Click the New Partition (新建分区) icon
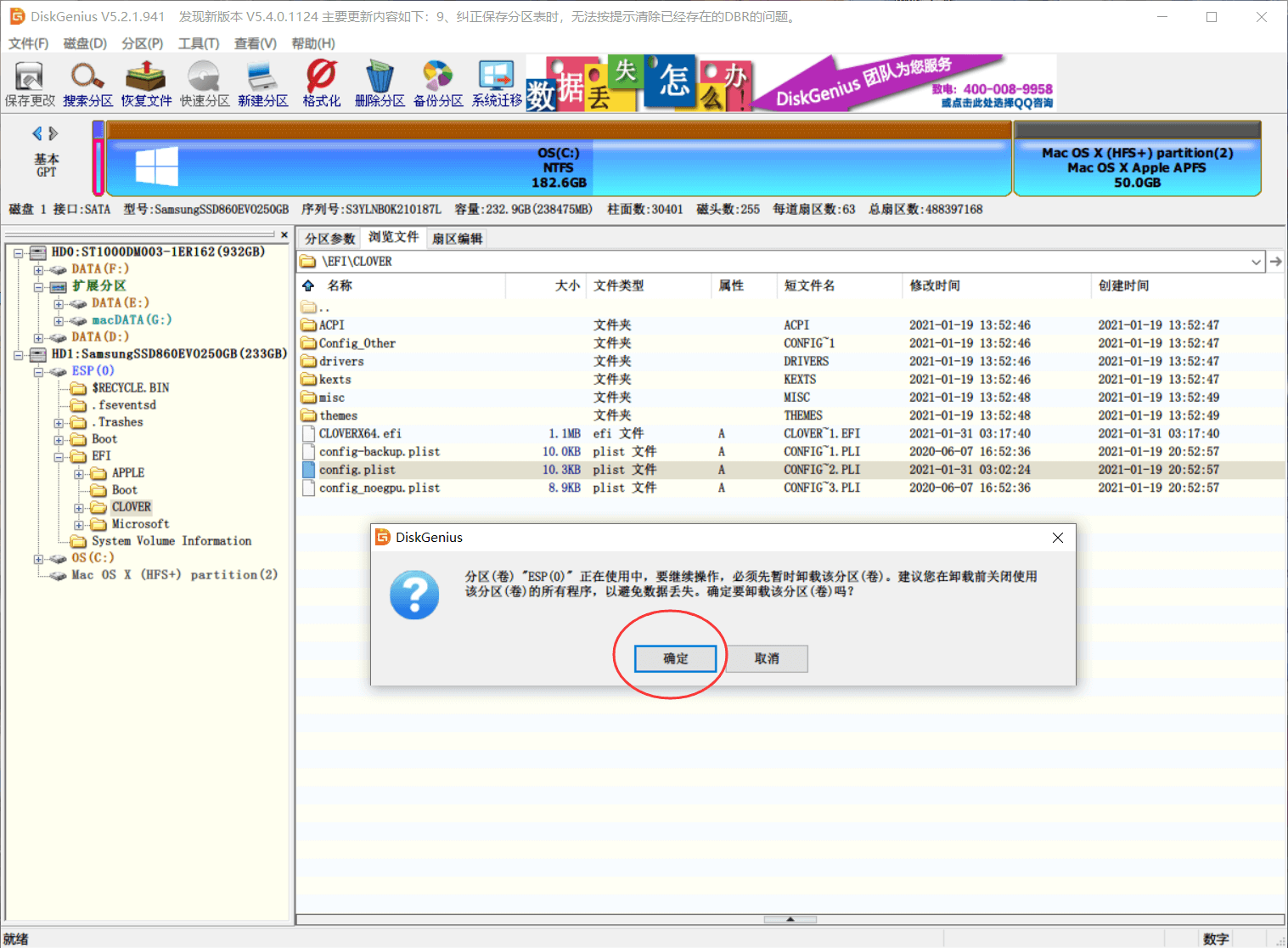Viewport: 1288px width, 948px height. pos(263,83)
